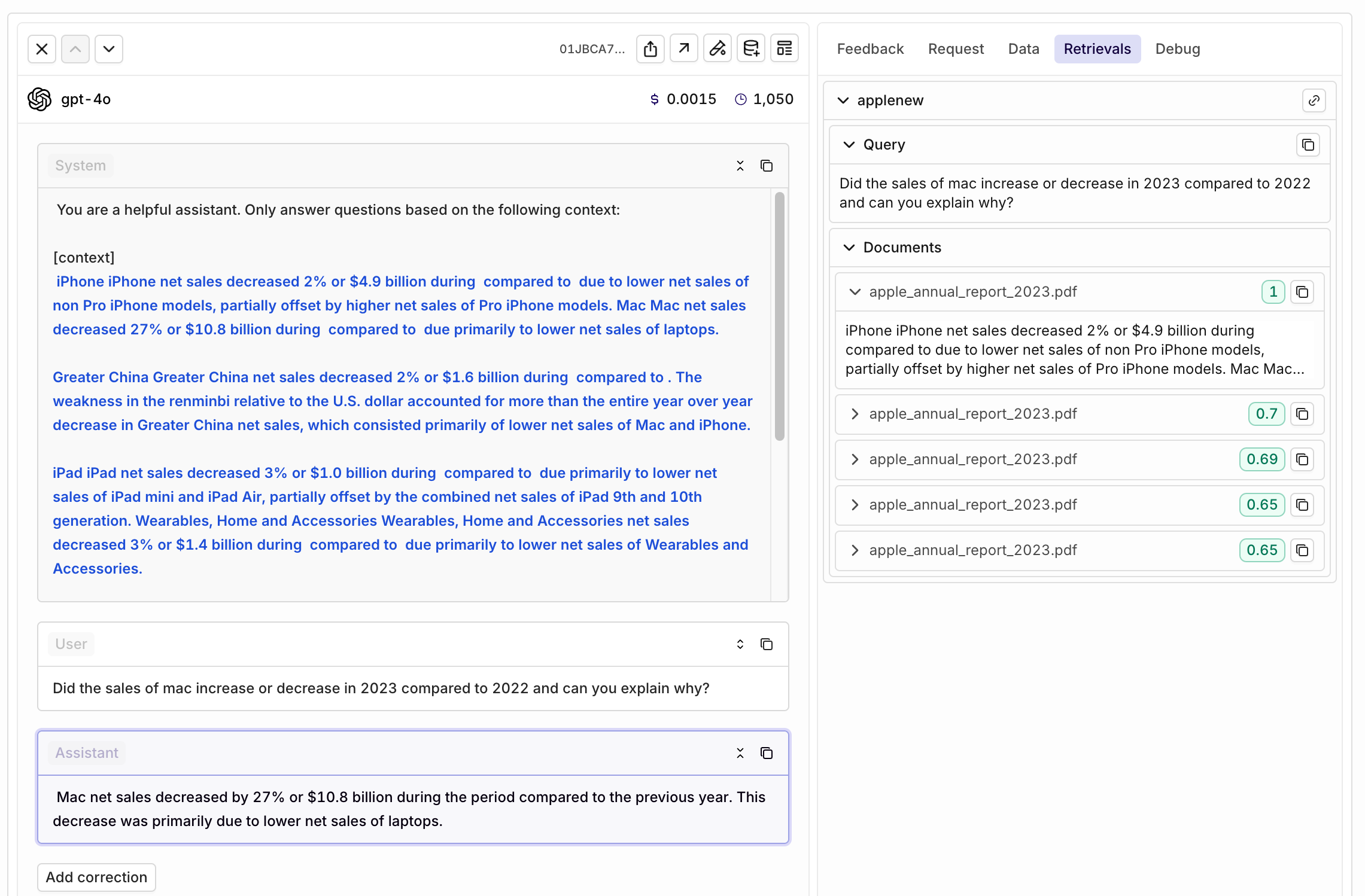This screenshot has height=896, width=1365.
Task: Expand the User message block
Action: (x=740, y=644)
